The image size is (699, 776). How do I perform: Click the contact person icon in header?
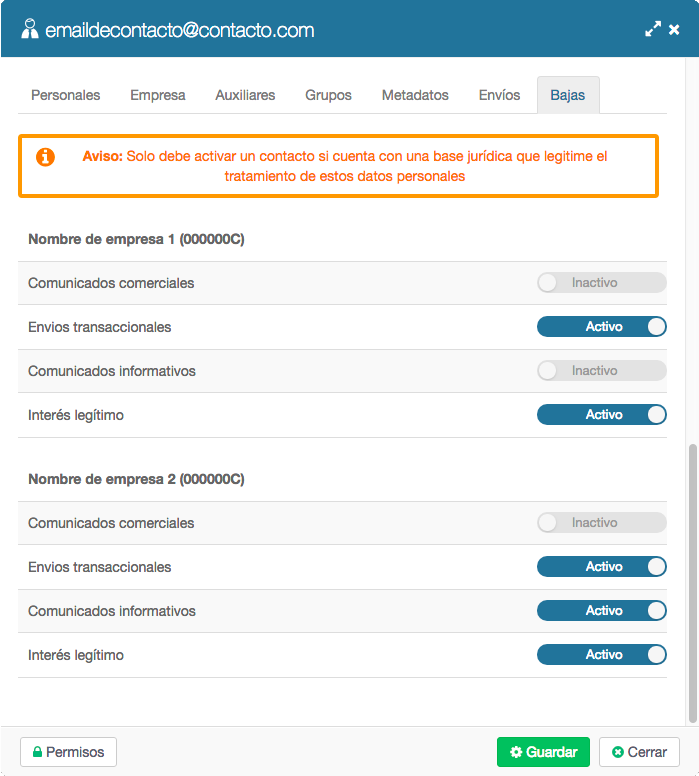pyautogui.click(x=30, y=29)
